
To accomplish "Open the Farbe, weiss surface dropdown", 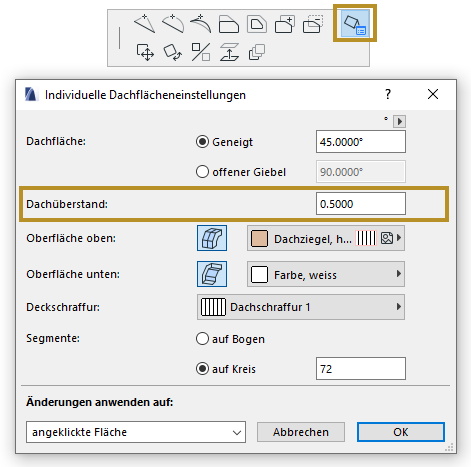I will [326, 274].
